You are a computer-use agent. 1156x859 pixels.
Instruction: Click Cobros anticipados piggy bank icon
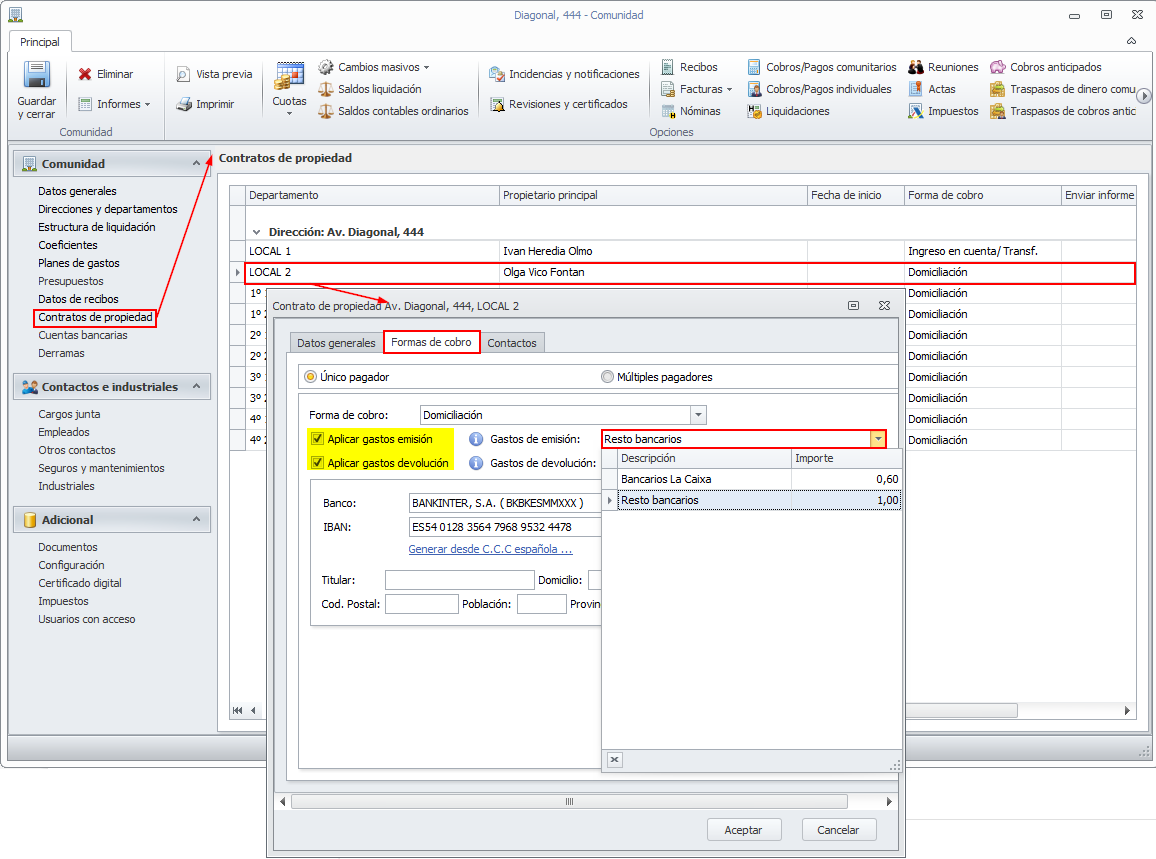(997, 67)
